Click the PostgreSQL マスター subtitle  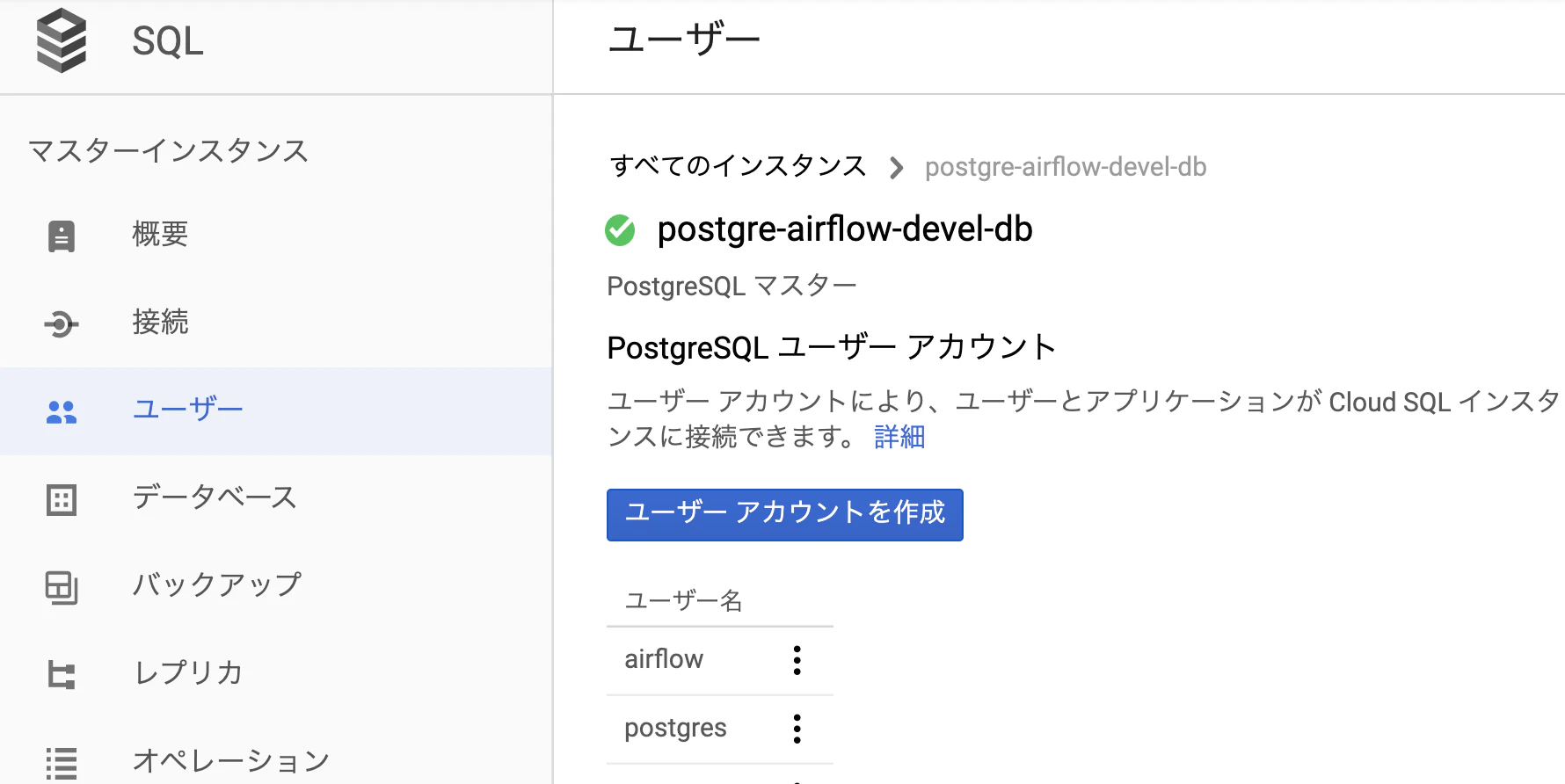pos(732,287)
